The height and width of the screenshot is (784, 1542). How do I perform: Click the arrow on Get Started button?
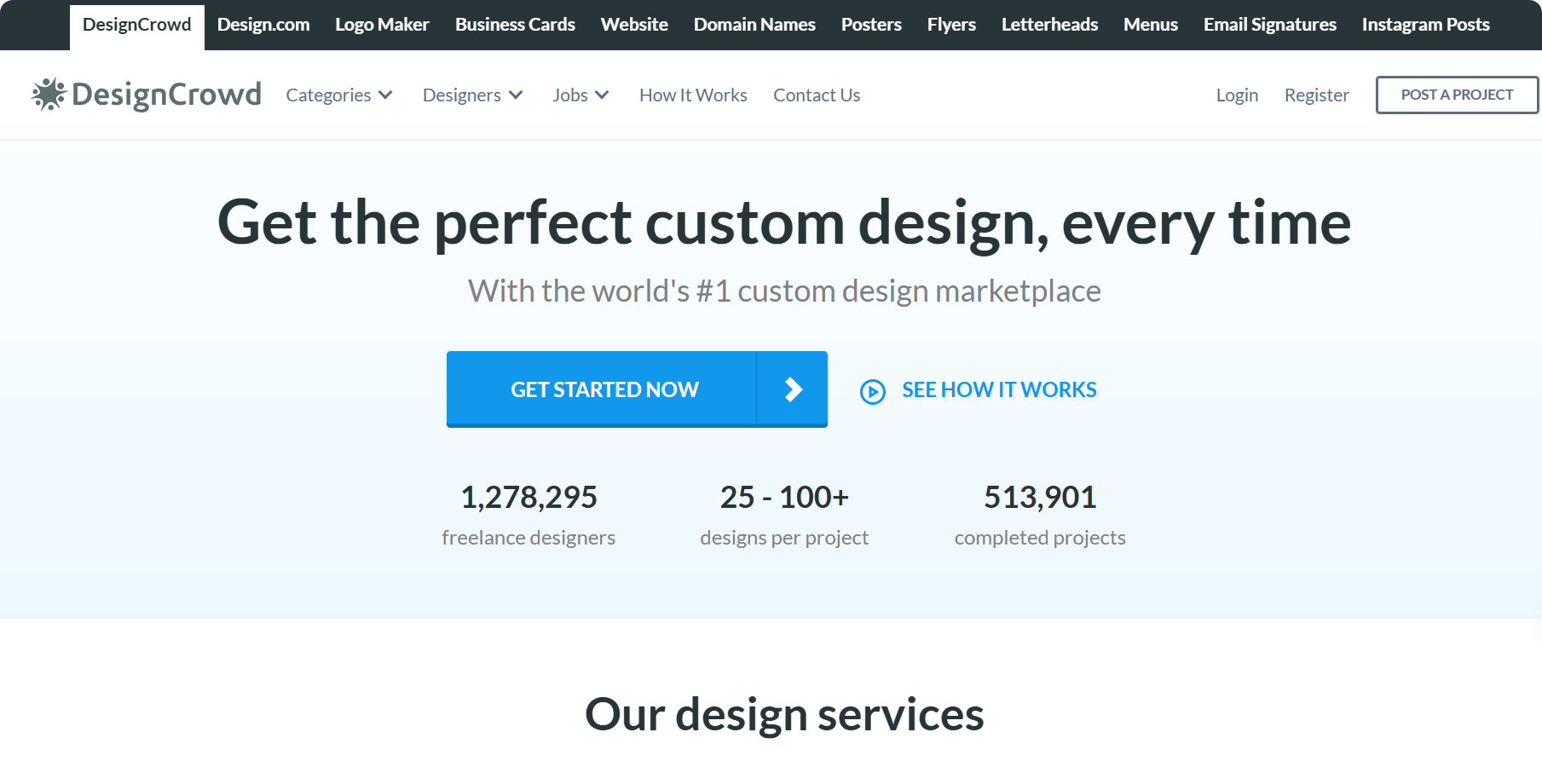tap(793, 389)
